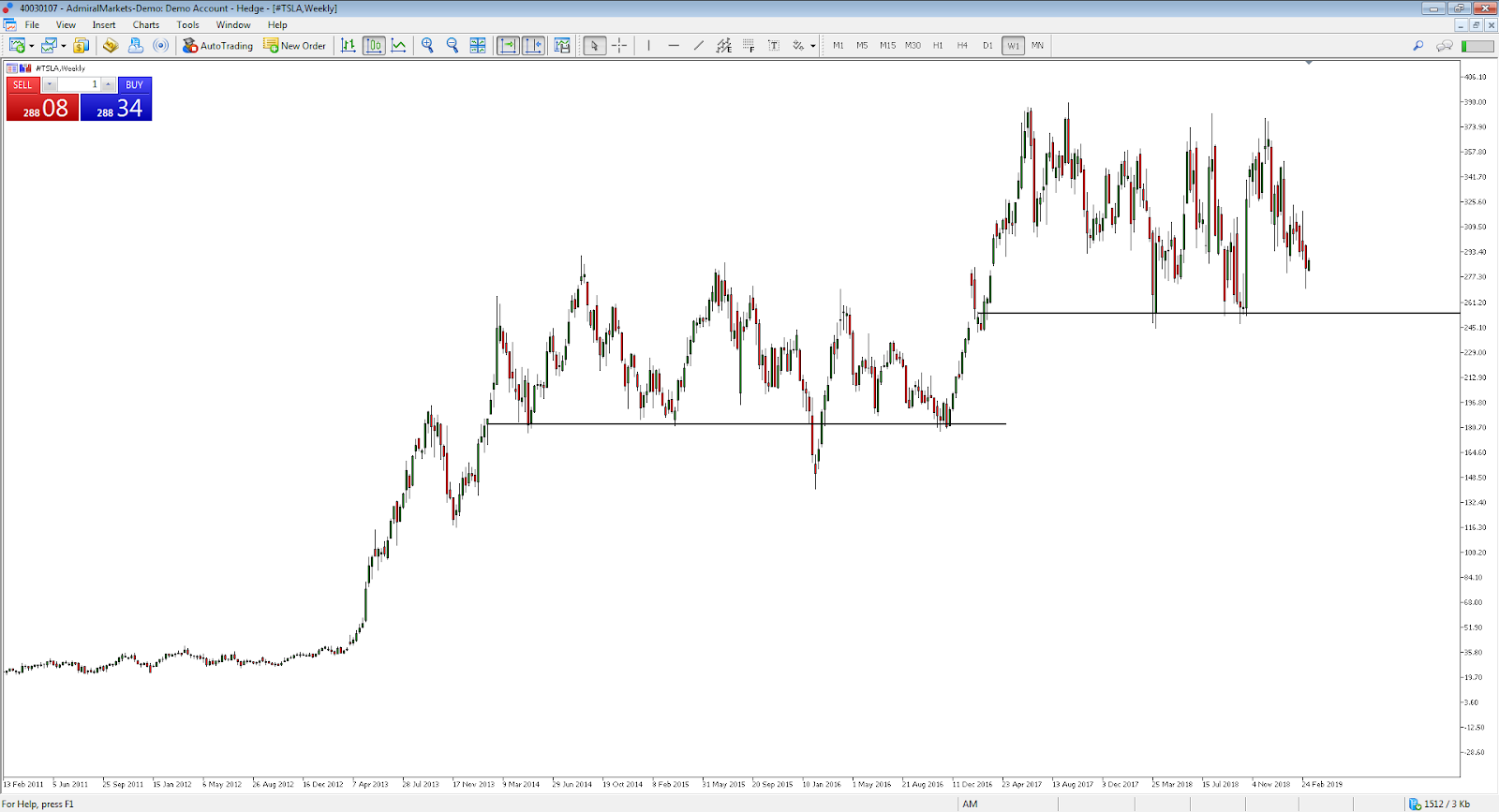Choose the horizontal line drawing tool
This screenshot has height=812, width=1499.
point(674,45)
